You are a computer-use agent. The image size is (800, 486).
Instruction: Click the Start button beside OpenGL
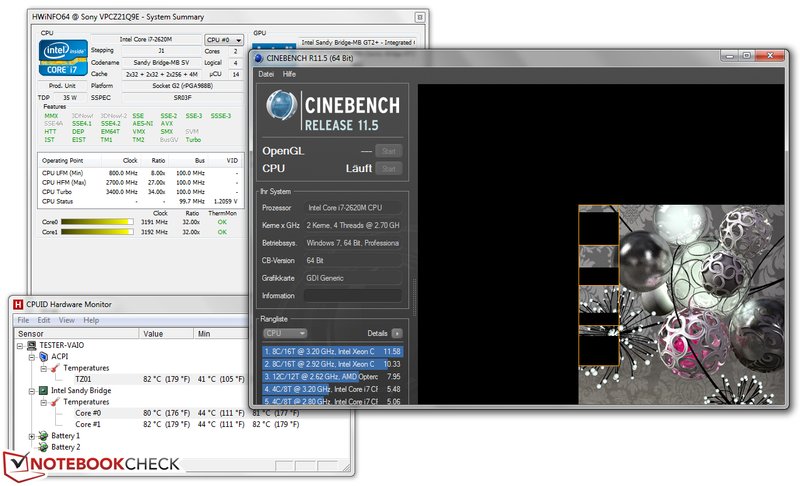tap(389, 151)
